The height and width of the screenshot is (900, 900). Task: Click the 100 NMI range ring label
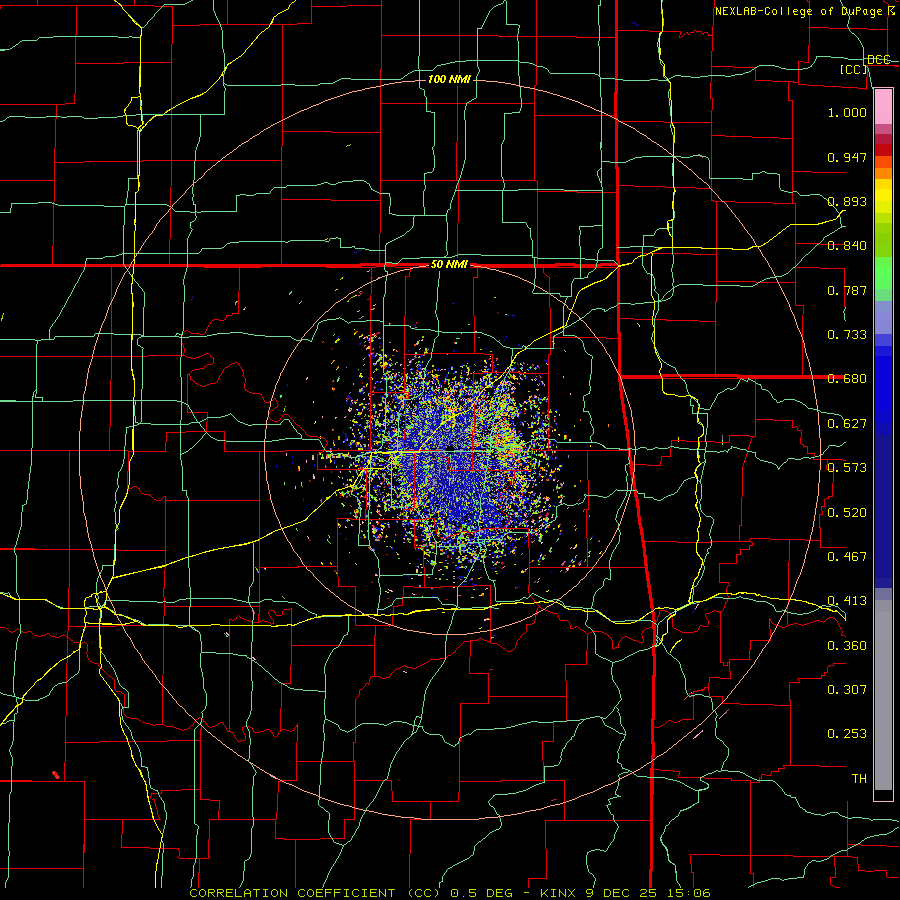click(449, 79)
